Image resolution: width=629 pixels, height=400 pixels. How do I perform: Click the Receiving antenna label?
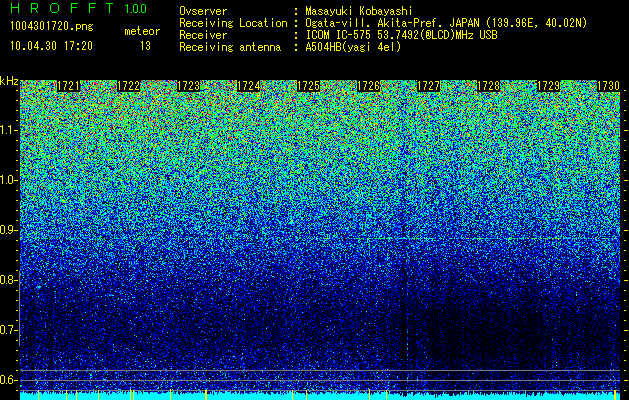(x=230, y=47)
